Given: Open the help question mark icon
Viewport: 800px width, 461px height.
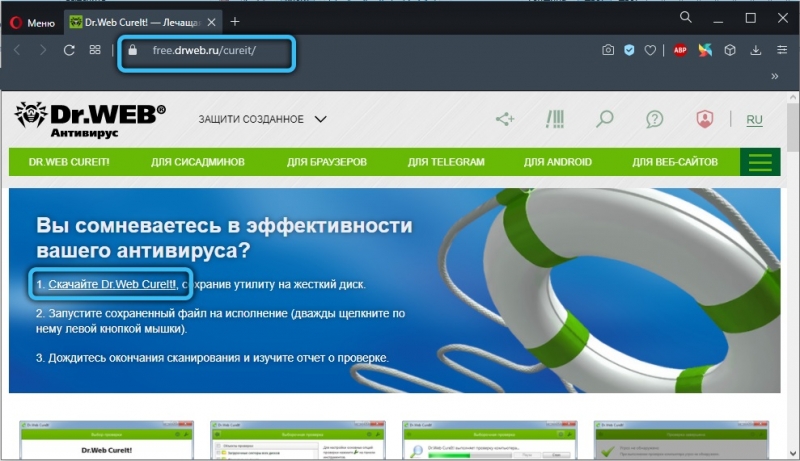Looking at the screenshot, I should tap(655, 119).
